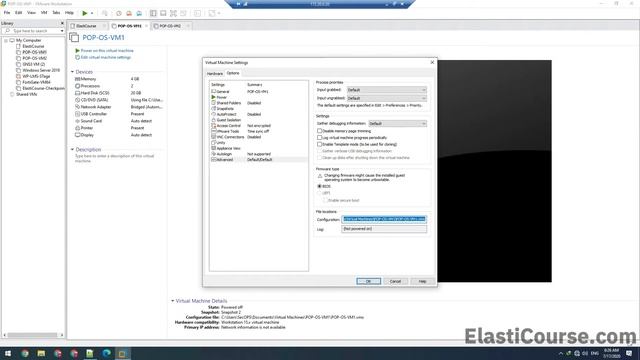Click Help button in settings dialog
The image size is (640, 360).
click(x=422, y=281)
